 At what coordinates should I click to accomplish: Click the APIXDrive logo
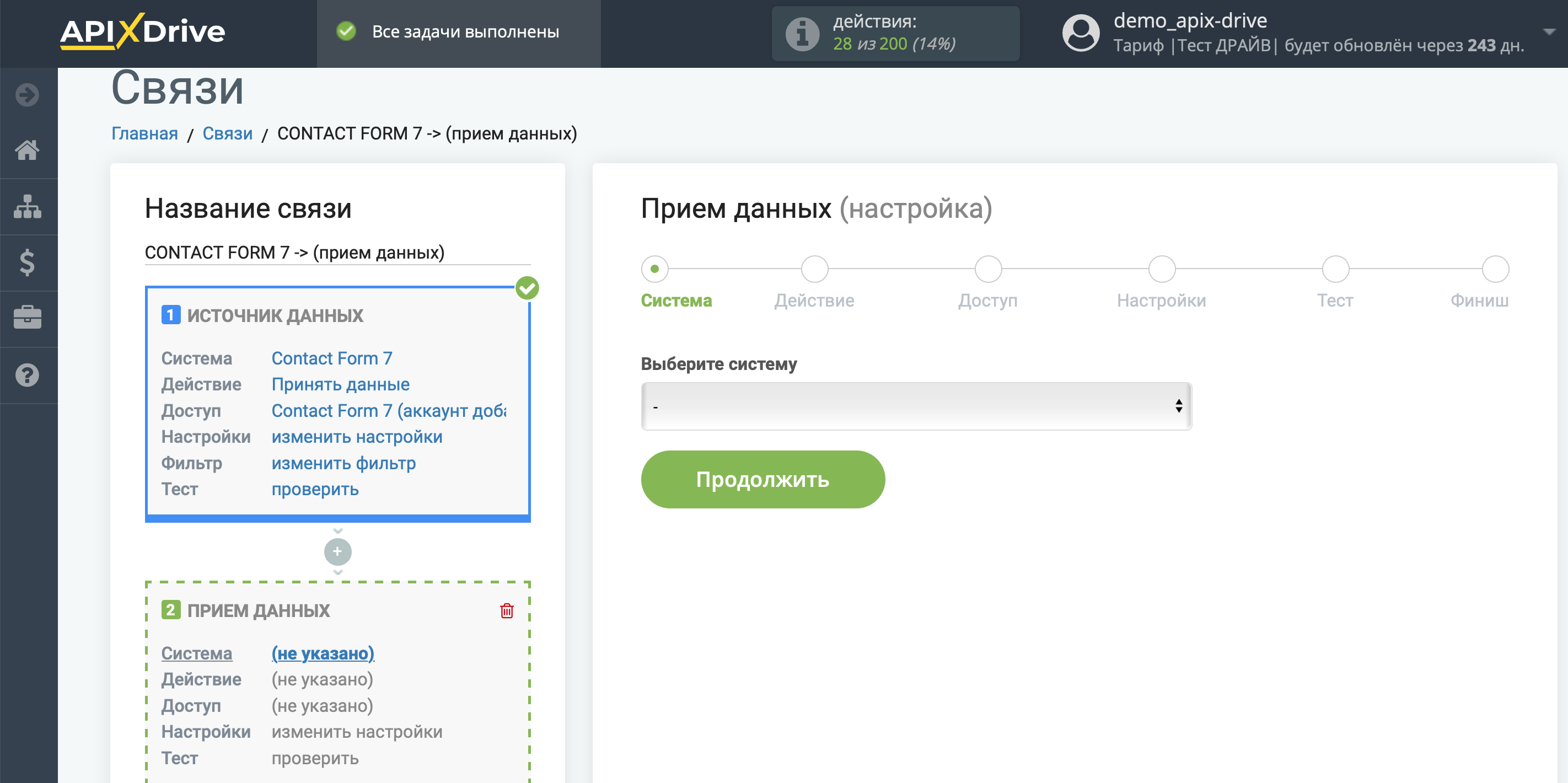click(142, 31)
